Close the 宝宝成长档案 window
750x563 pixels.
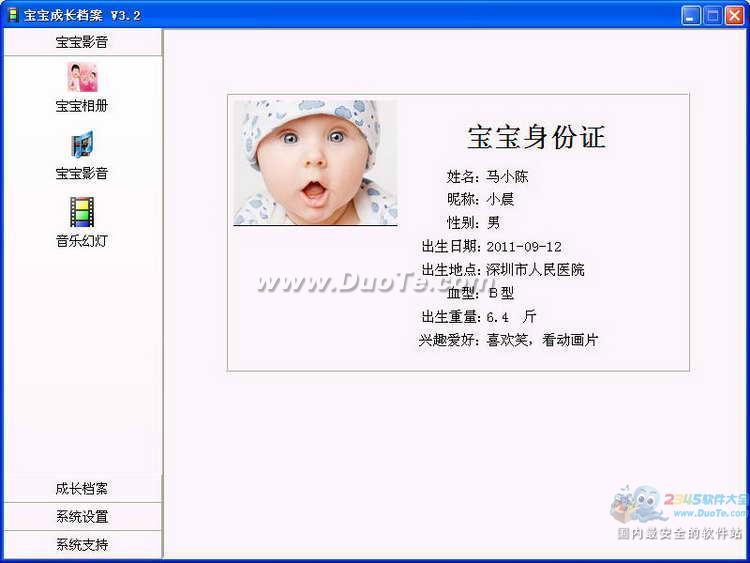click(x=734, y=15)
